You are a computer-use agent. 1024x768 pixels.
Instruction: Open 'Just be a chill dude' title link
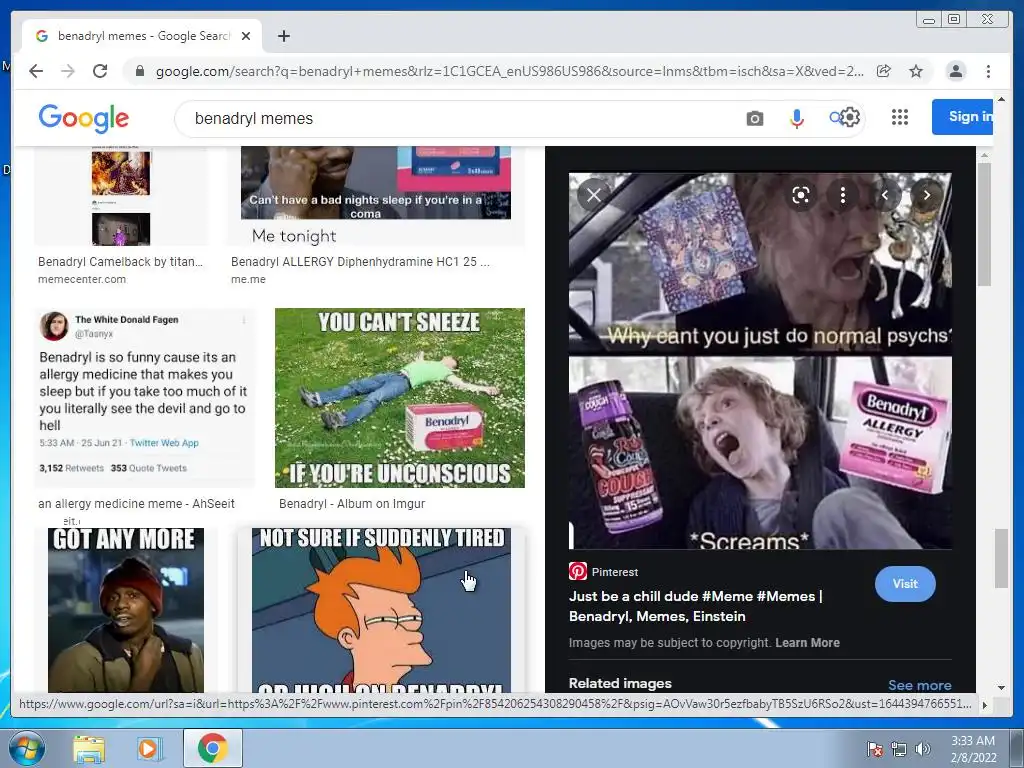point(696,606)
